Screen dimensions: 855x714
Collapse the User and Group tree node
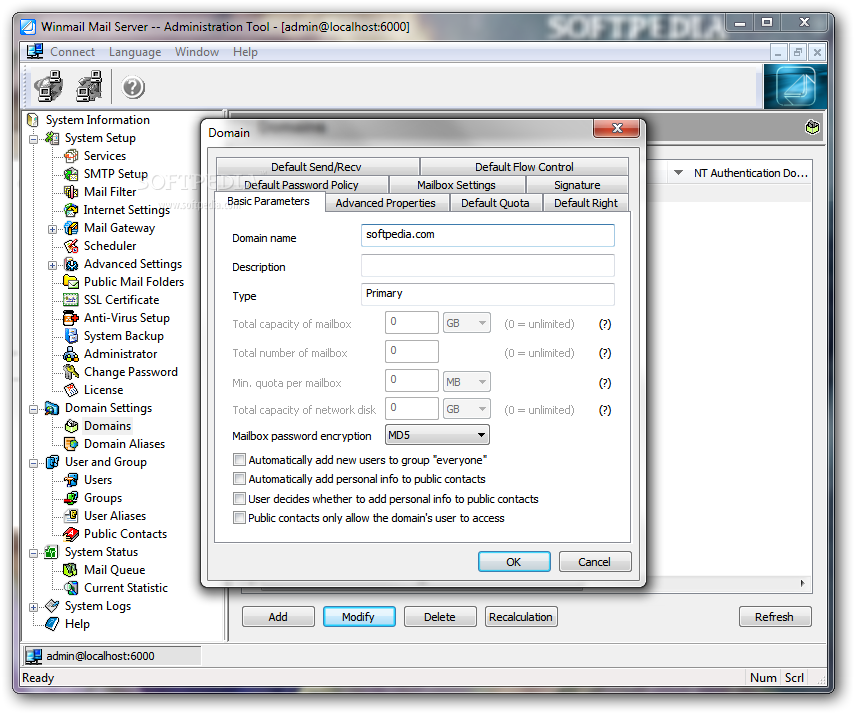pos(33,463)
